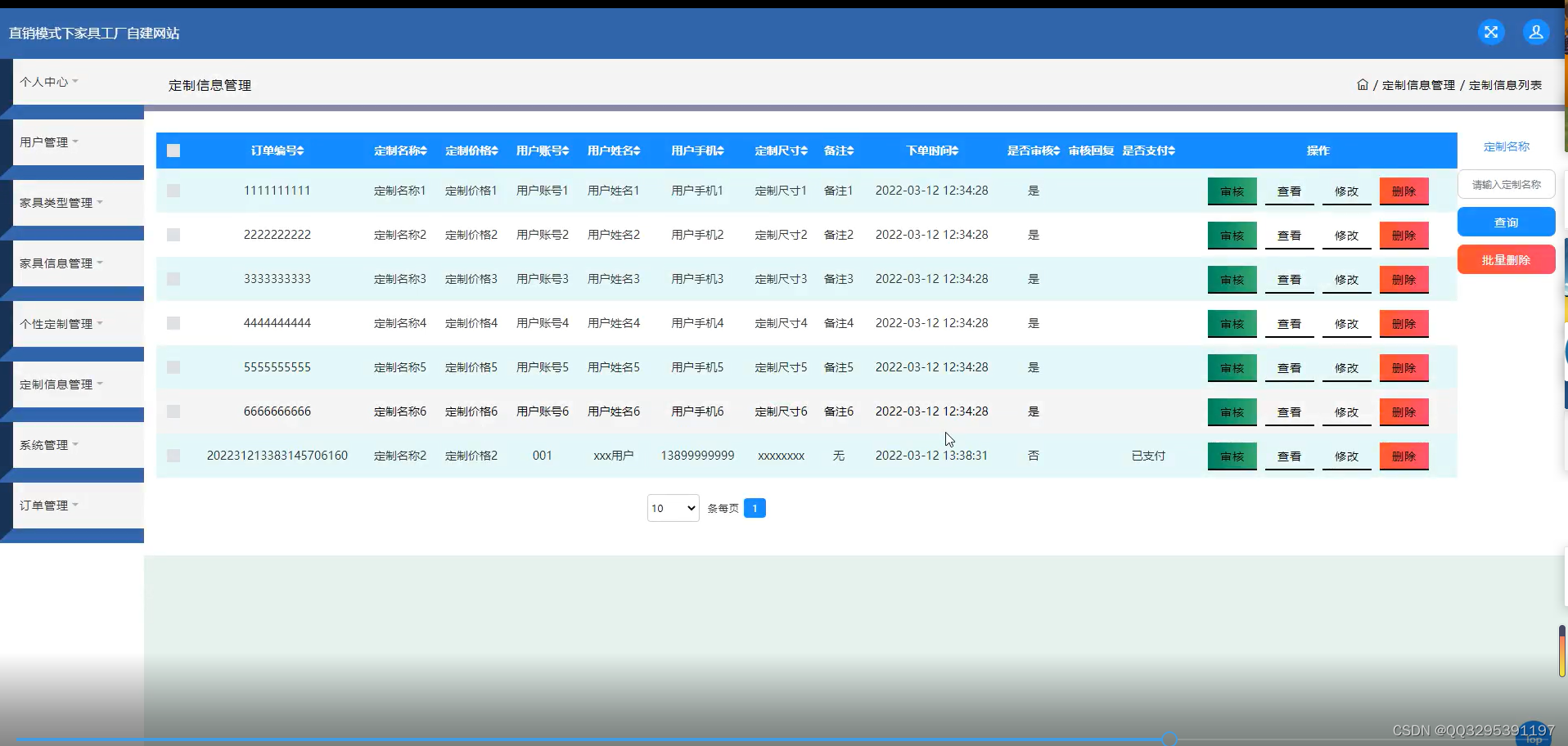Click the 查询 search button

click(x=1506, y=222)
